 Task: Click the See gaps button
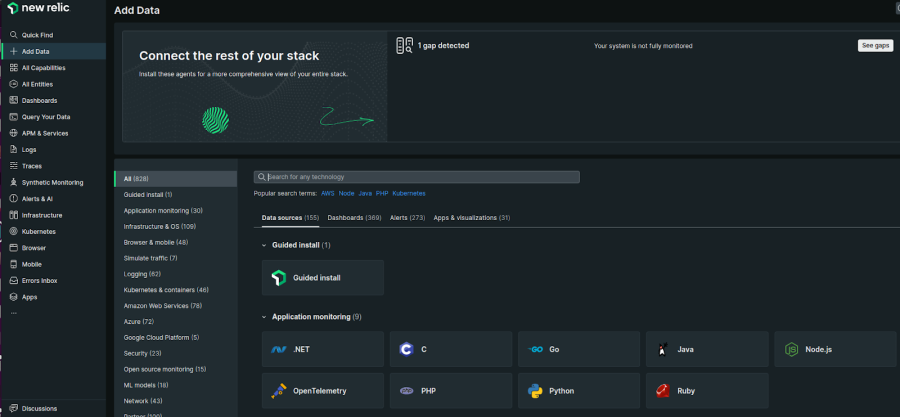pos(875,46)
